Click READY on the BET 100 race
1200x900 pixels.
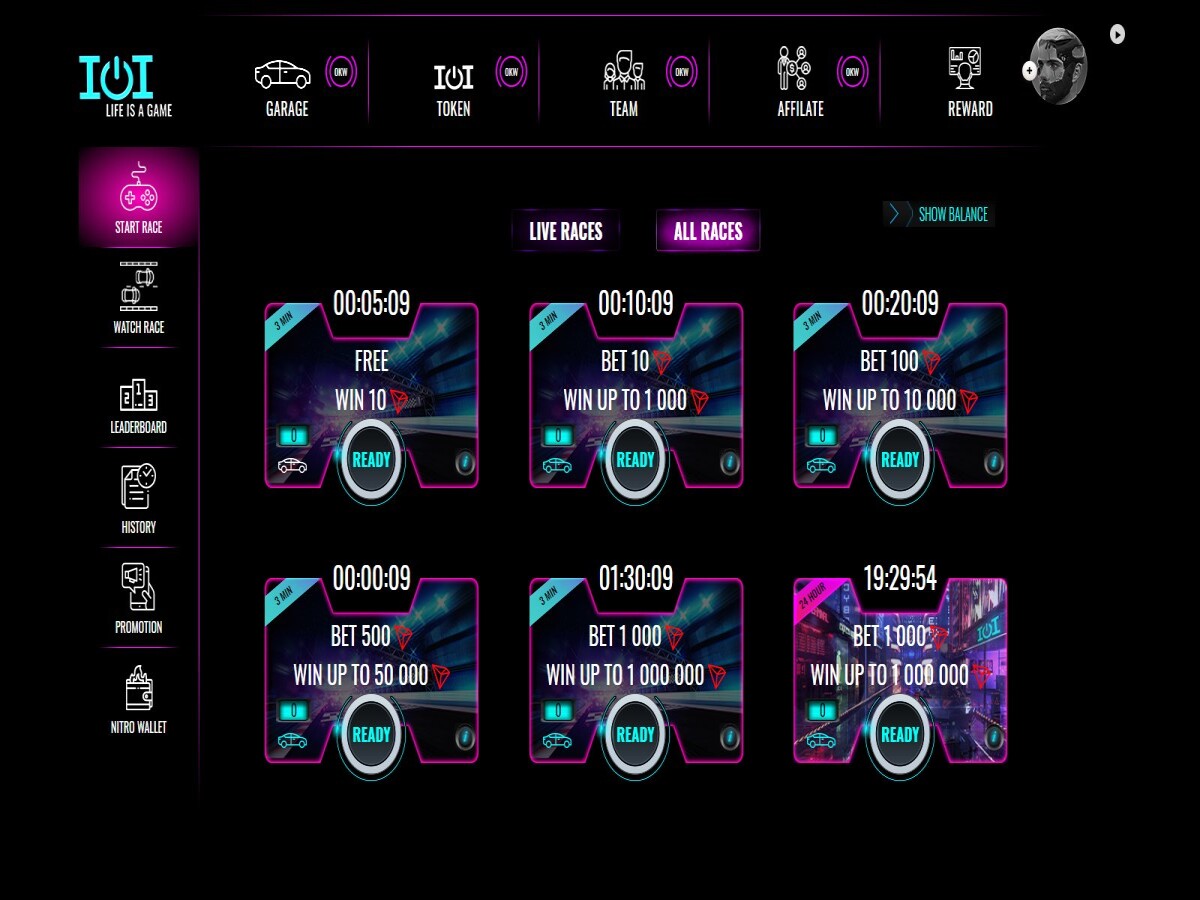point(899,460)
